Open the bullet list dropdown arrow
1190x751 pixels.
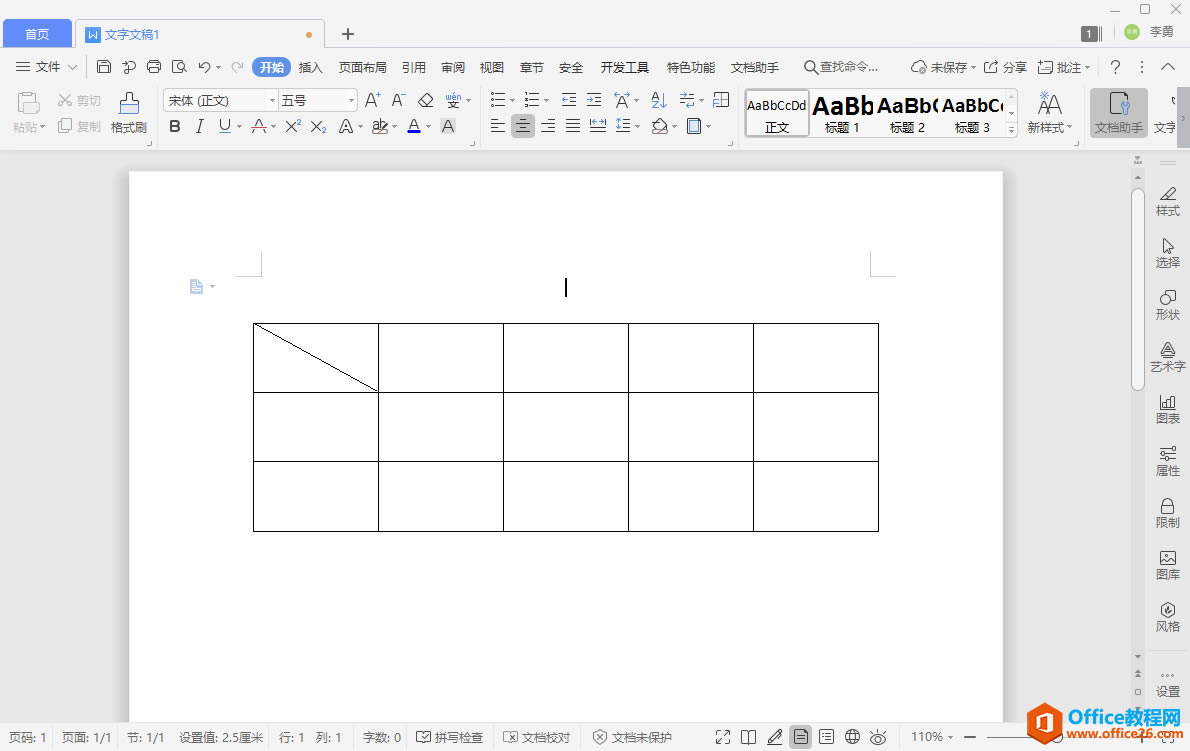point(512,101)
